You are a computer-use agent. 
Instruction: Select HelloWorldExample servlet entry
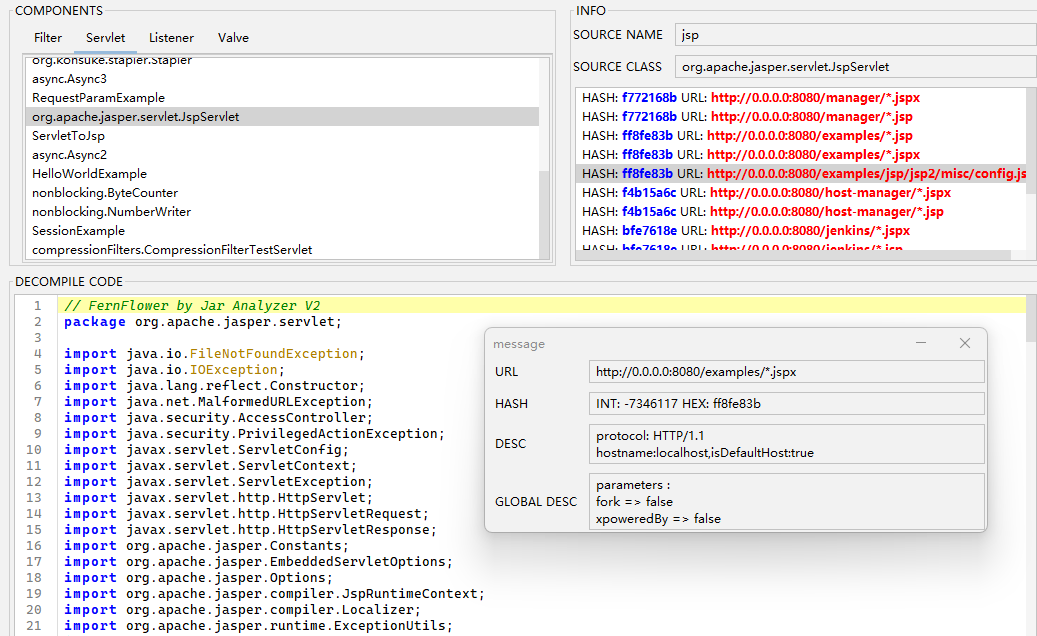pyautogui.click(x=89, y=174)
